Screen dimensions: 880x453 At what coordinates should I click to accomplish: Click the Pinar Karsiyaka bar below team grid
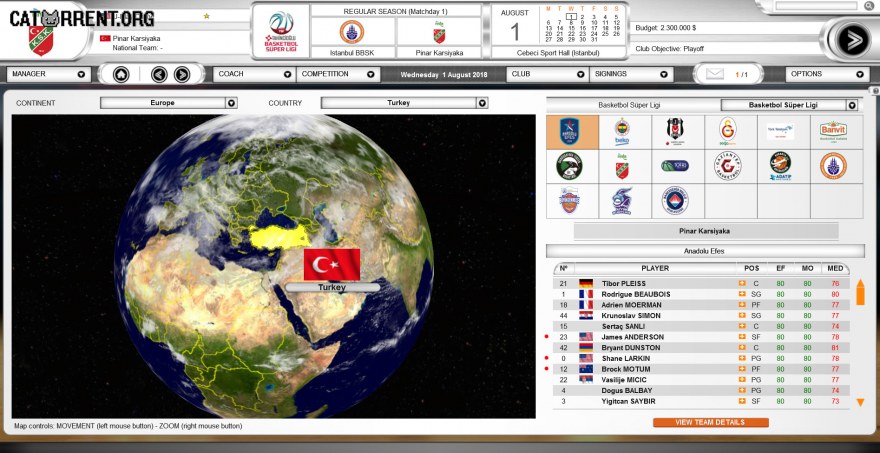coord(705,231)
